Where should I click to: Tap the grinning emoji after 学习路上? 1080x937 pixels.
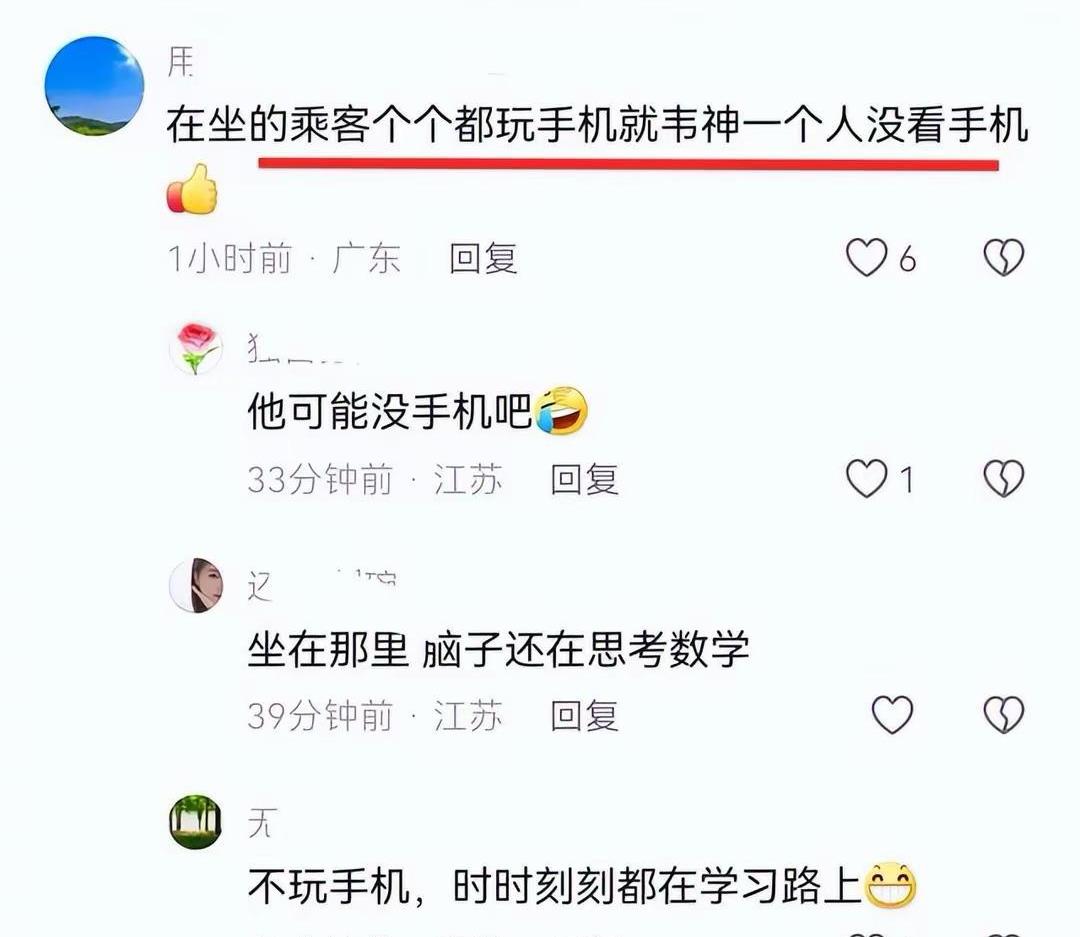(x=891, y=885)
